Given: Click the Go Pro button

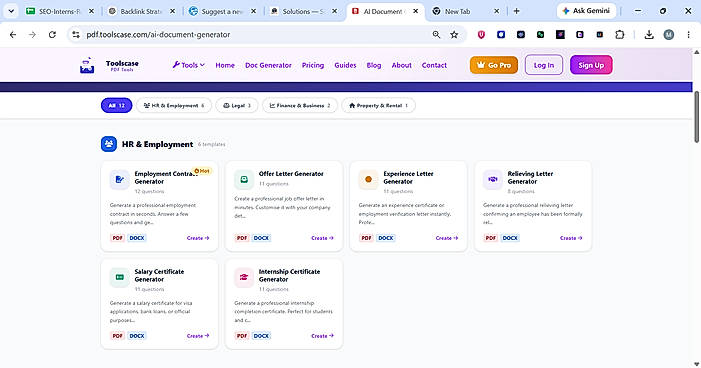Looking at the screenshot, I should click(494, 65).
